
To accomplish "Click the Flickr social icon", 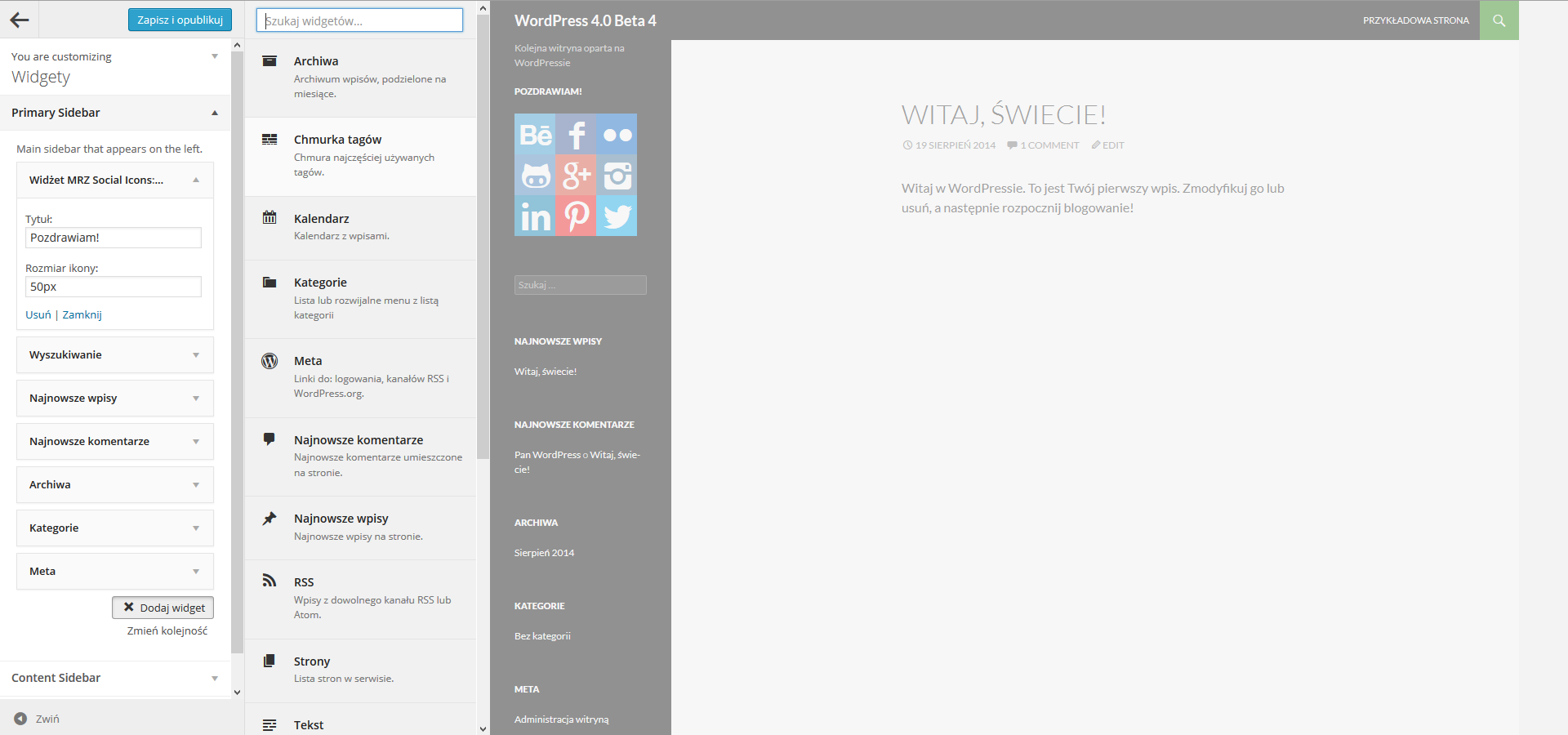I will click(617, 134).
